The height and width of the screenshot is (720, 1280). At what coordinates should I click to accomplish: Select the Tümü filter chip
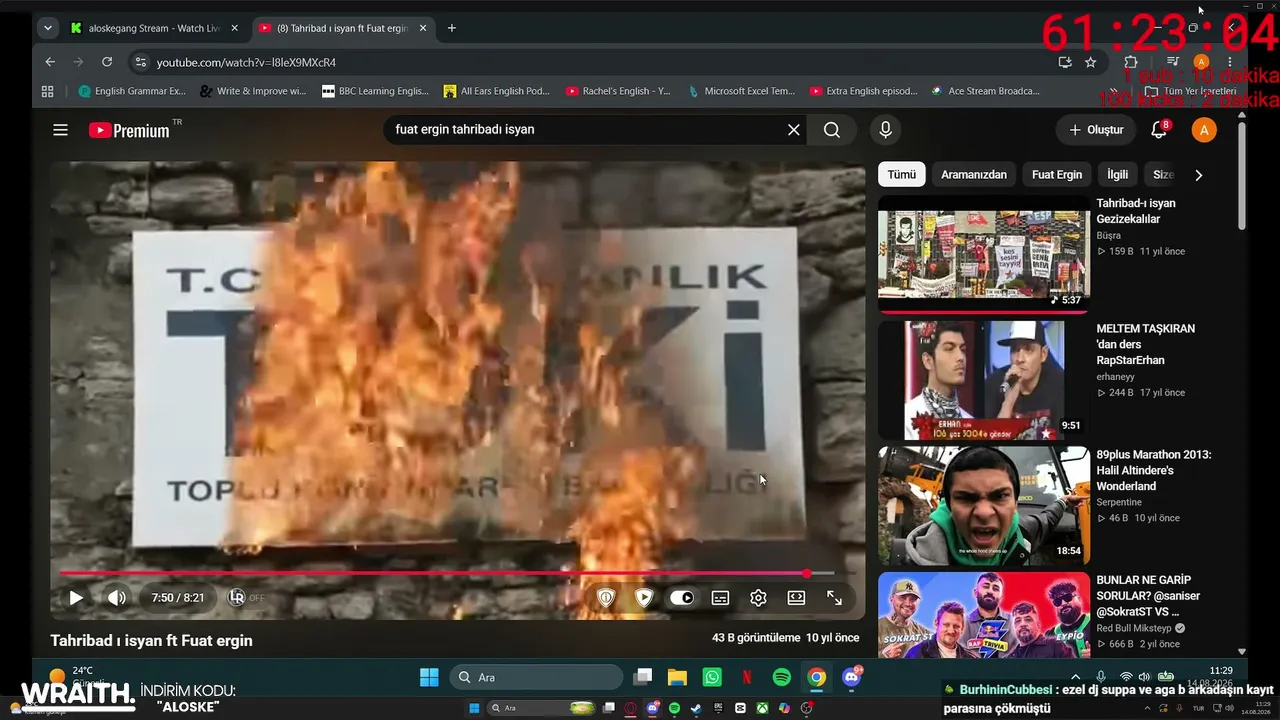(901, 175)
